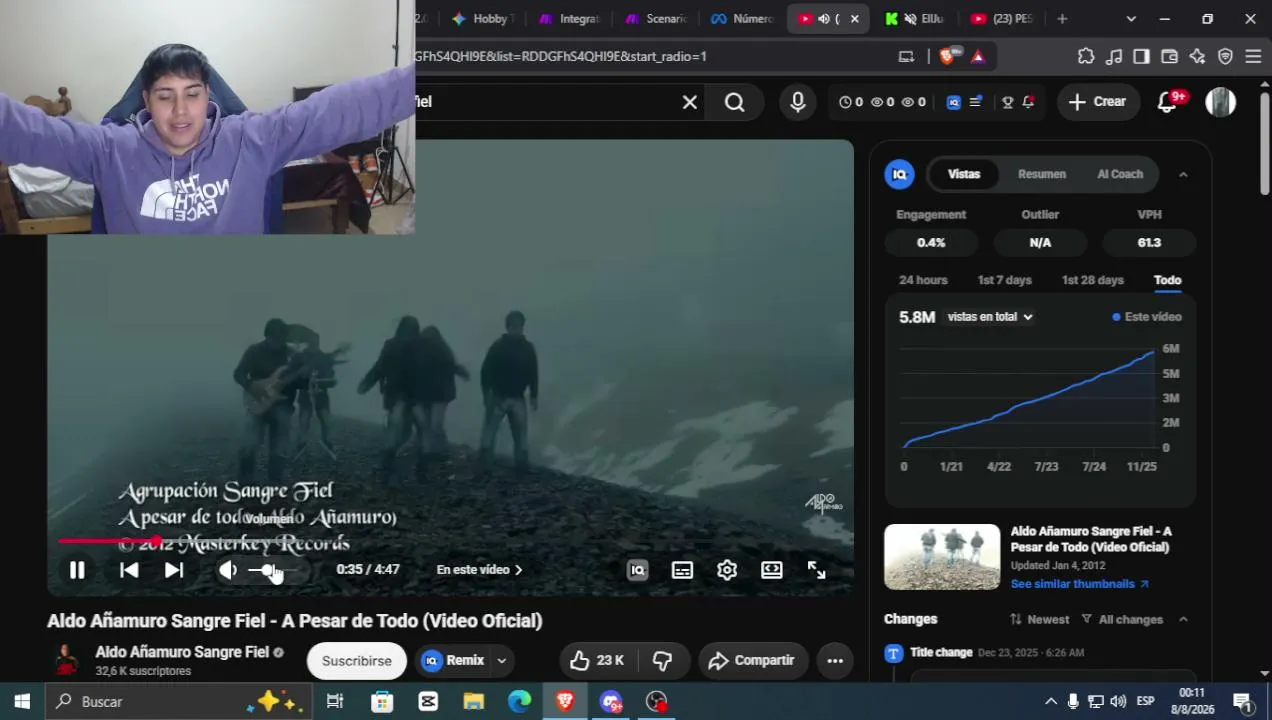The height and width of the screenshot is (720, 1272).
Task: Open the browser Extensions puzzle icon
Action: tap(1086, 57)
